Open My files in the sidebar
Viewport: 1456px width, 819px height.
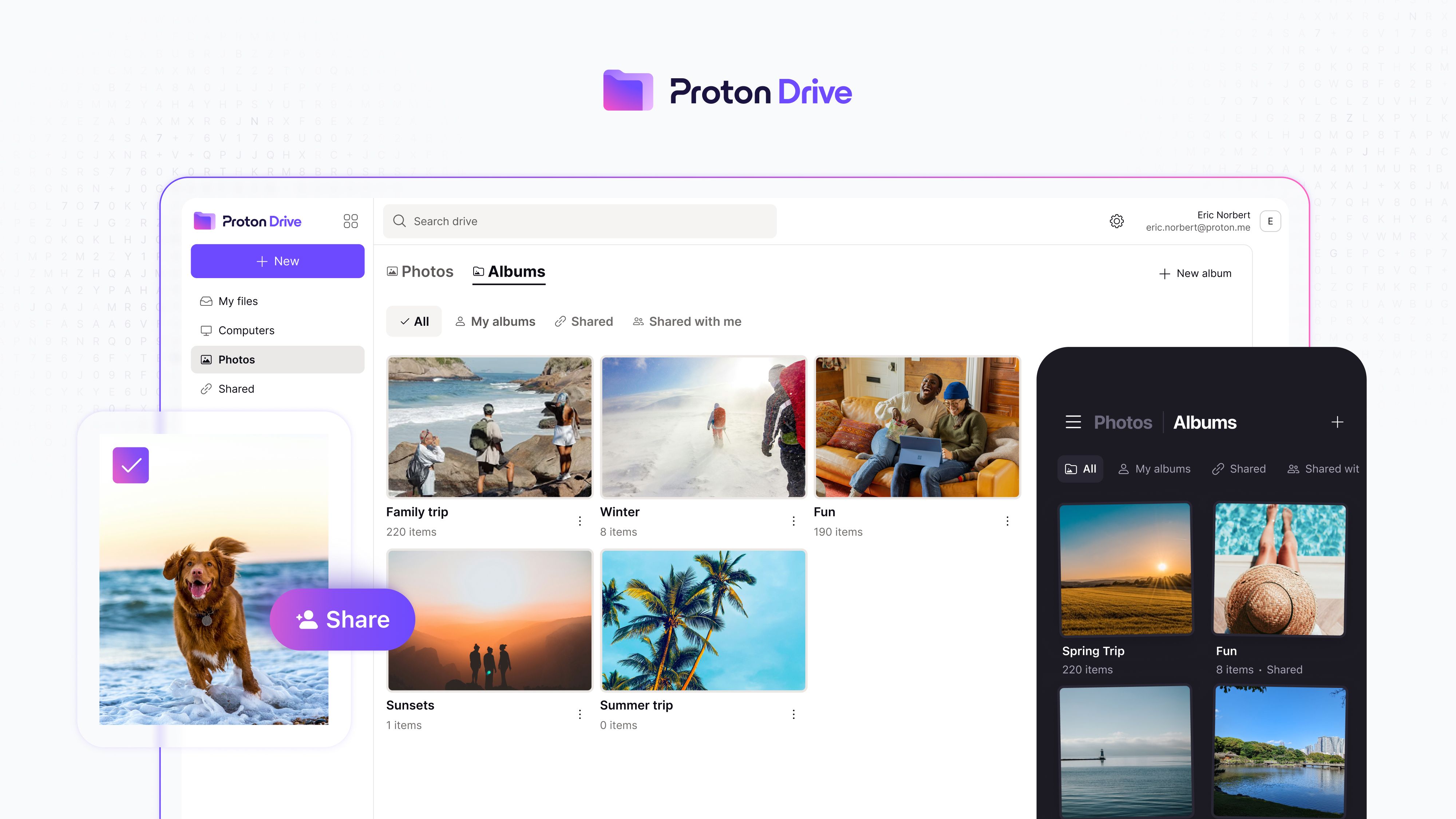[237, 301]
